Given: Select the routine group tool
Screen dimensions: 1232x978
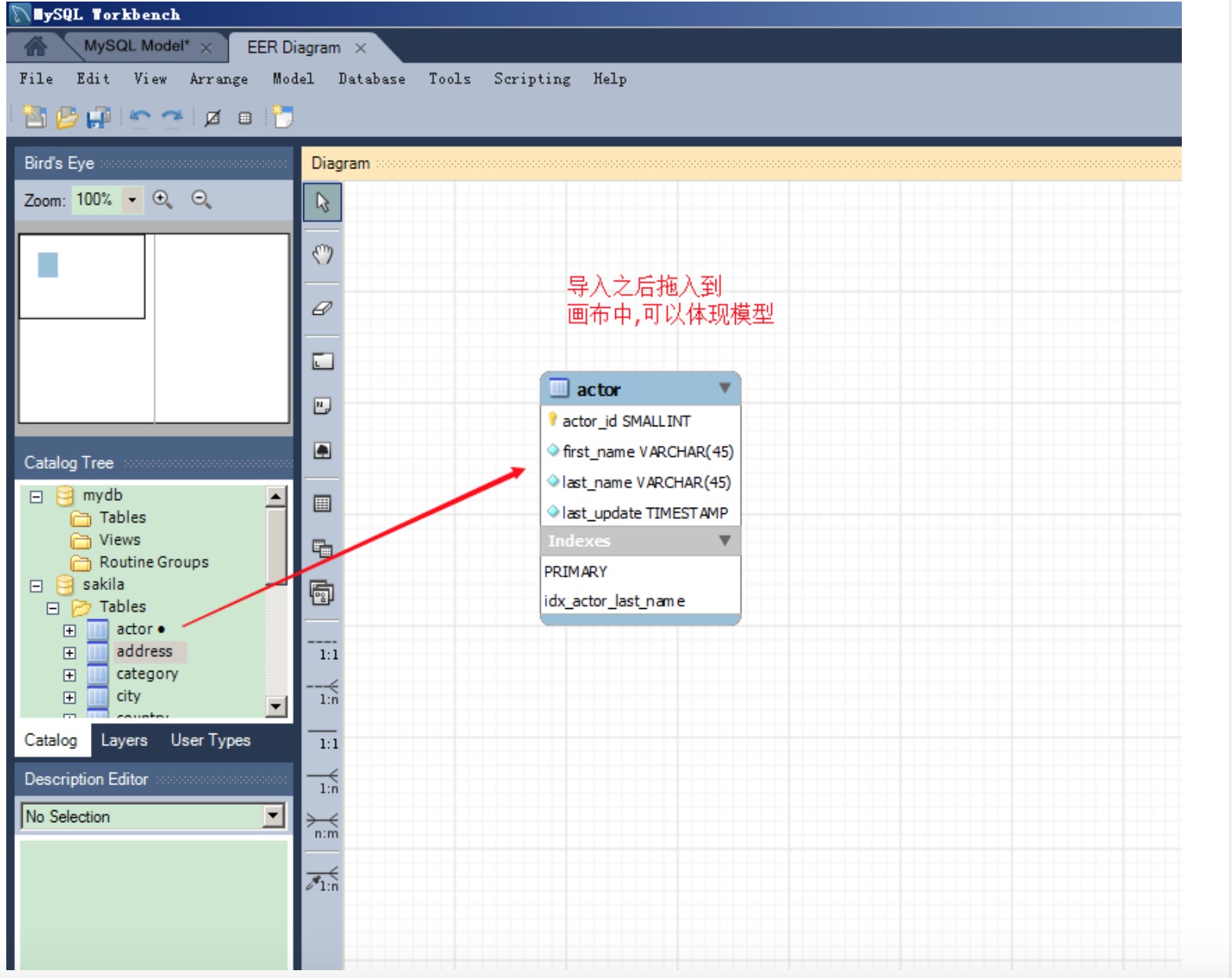Looking at the screenshot, I should pyautogui.click(x=322, y=593).
